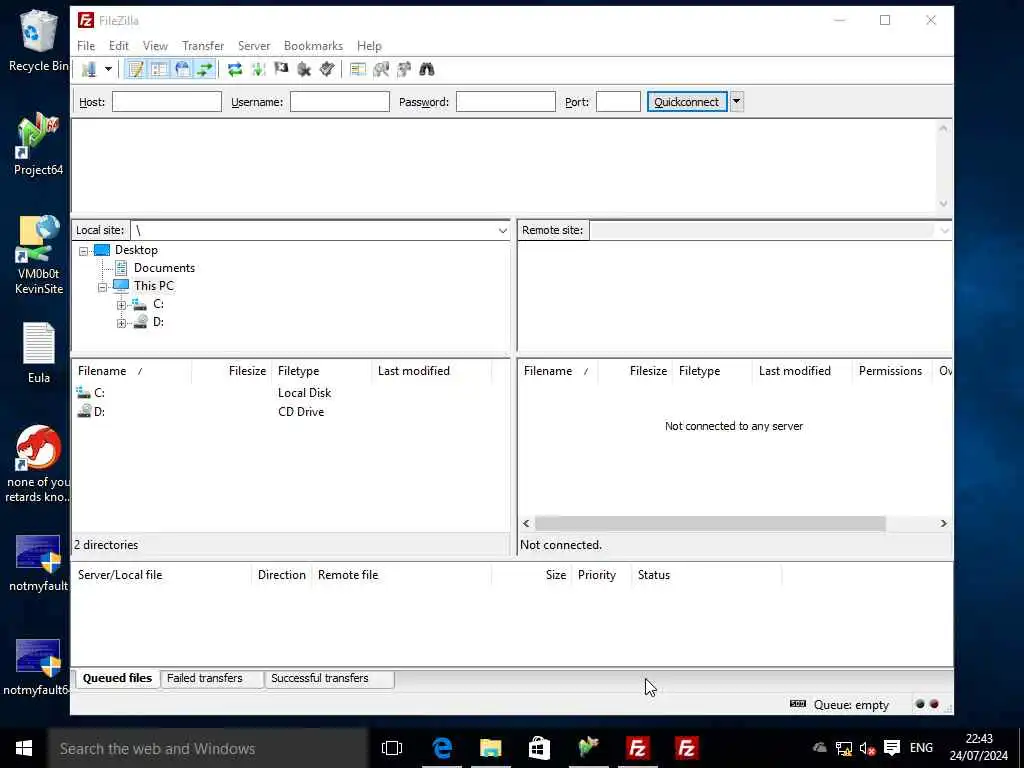Image resolution: width=1024 pixels, height=768 pixels.
Task: Toggle message log display icon
Action: pos(136,69)
